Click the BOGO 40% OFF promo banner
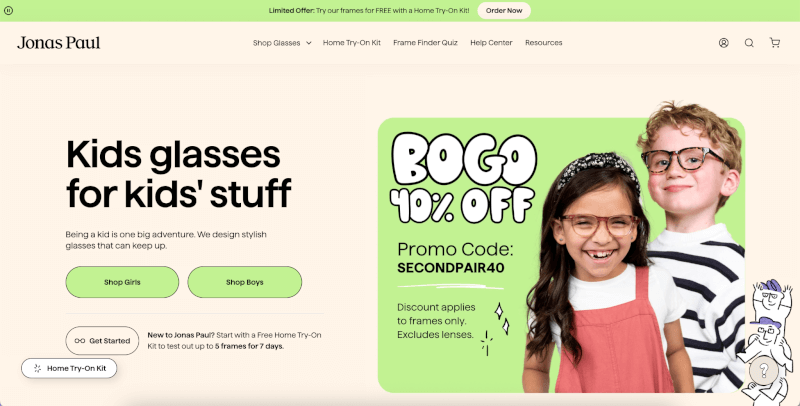Viewport: 800px width, 406px height. tap(561, 255)
